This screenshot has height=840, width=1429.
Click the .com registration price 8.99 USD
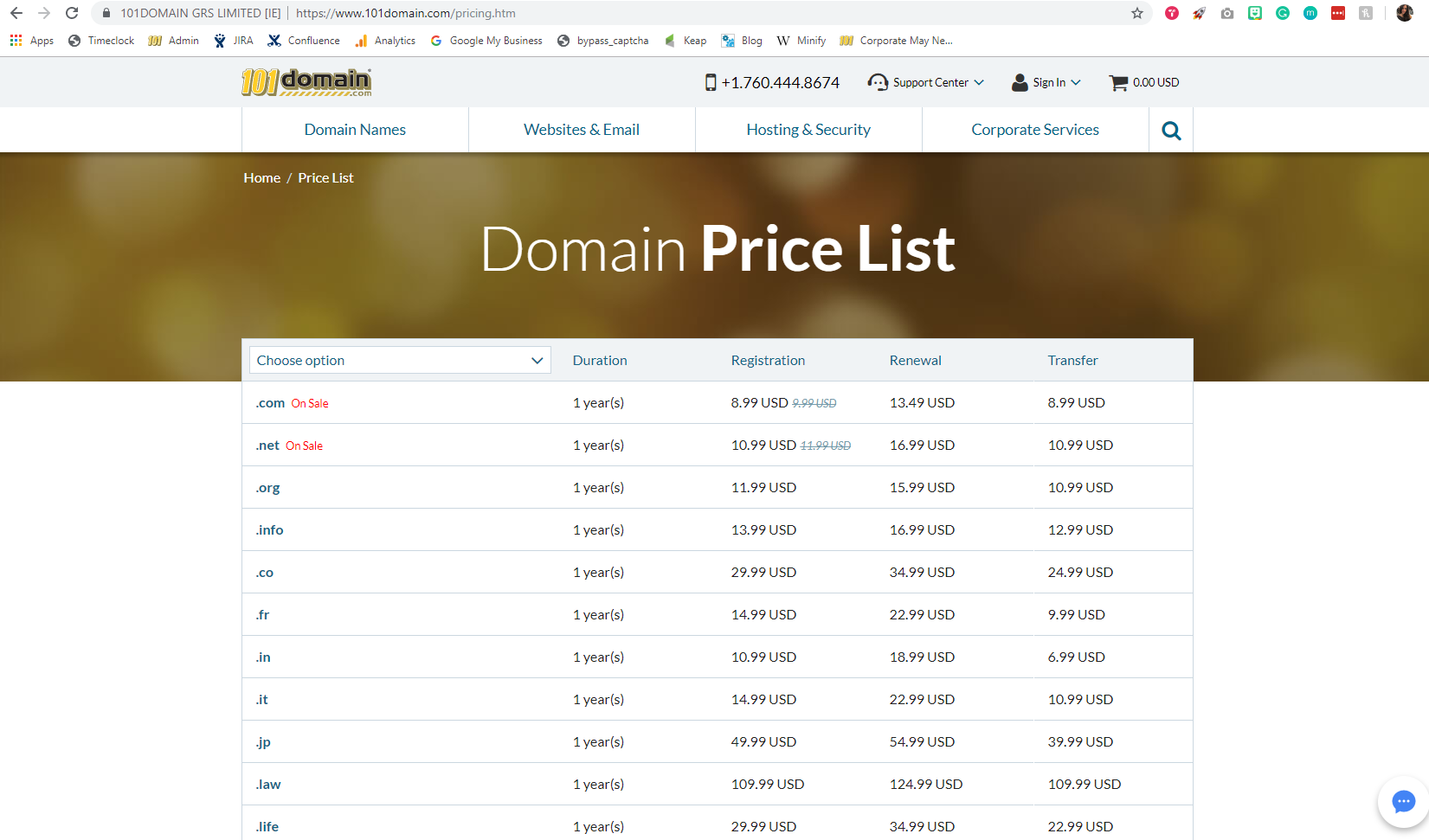pyautogui.click(x=759, y=403)
